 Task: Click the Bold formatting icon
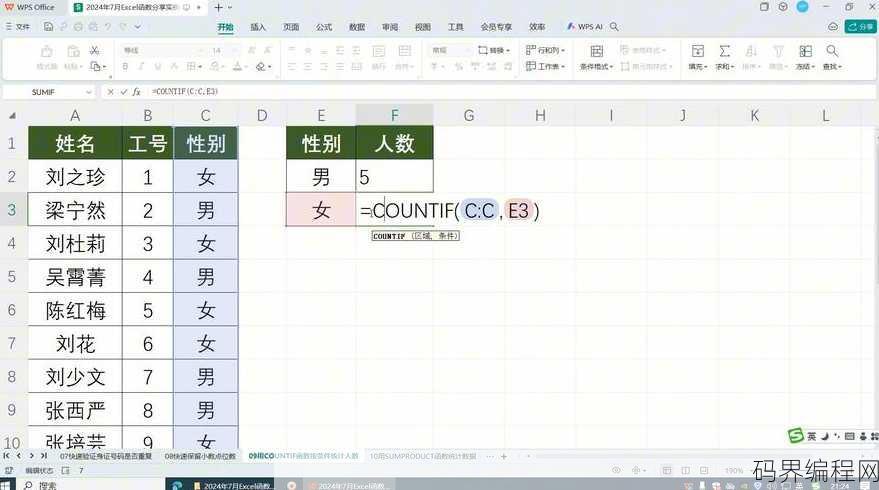(x=125, y=67)
